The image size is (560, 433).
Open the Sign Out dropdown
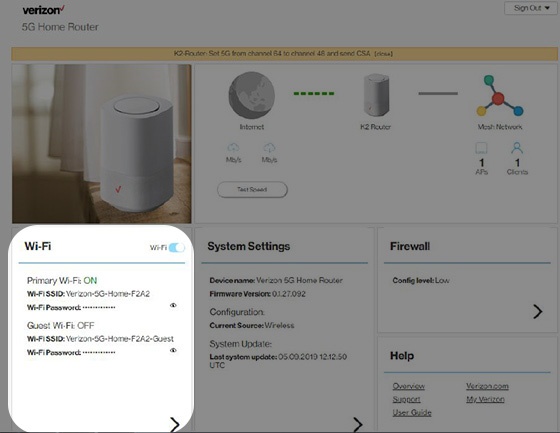point(531,8)
